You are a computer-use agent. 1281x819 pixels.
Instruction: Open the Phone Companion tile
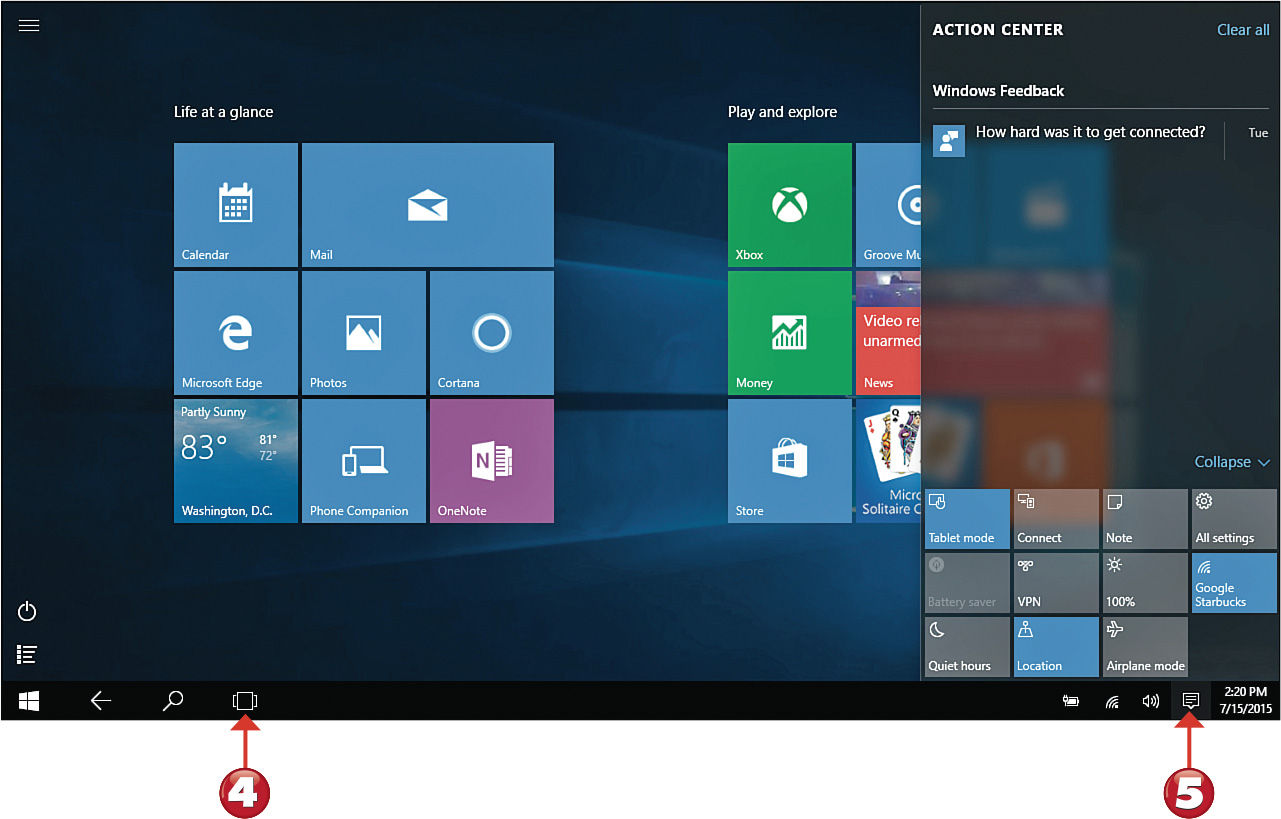click(x=364, y=461)
